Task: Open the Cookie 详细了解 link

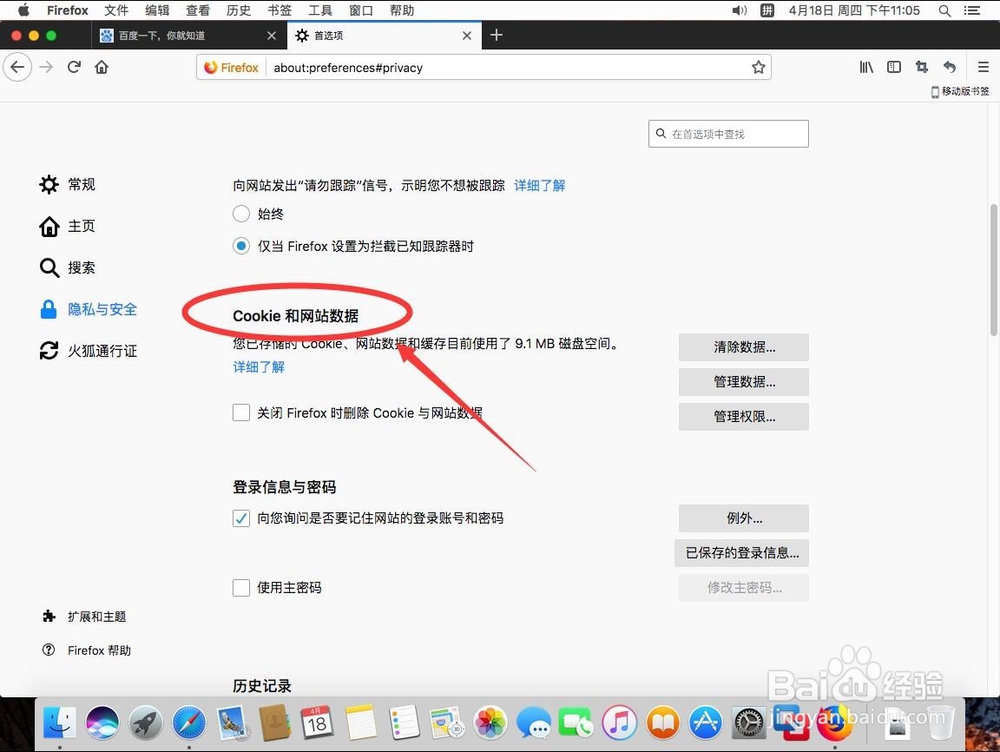Action: tap(258, 367)
